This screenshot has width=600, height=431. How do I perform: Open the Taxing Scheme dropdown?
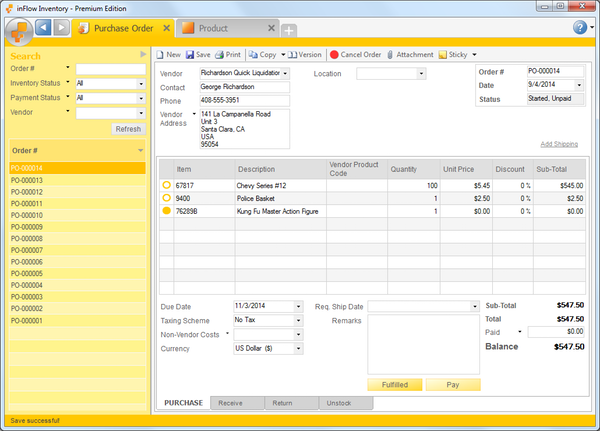pyautogui.click(x=298, y=320)
